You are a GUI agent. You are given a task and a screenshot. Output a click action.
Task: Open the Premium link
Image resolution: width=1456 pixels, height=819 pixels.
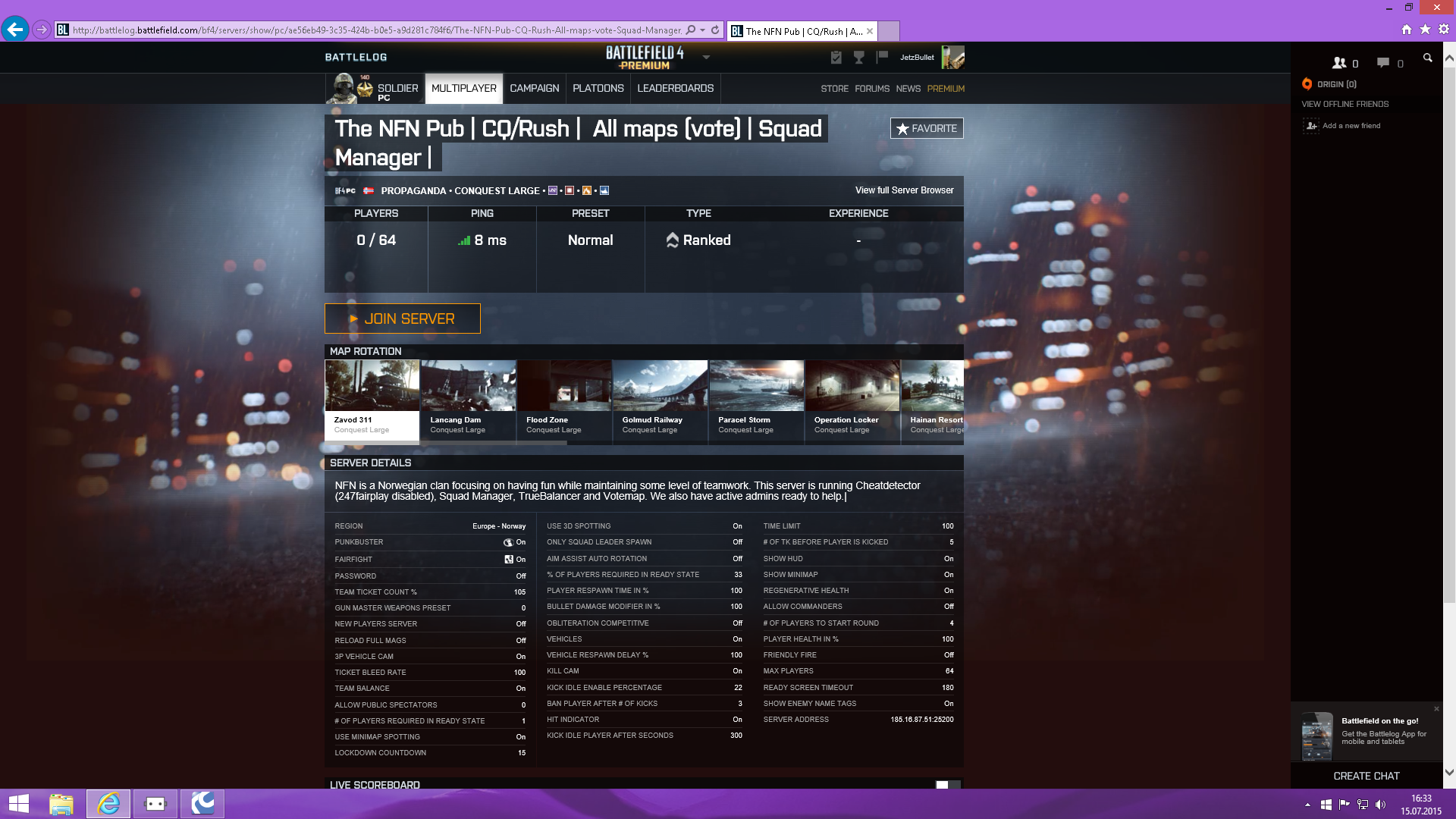pyautogui.click(x=946, y=89)
